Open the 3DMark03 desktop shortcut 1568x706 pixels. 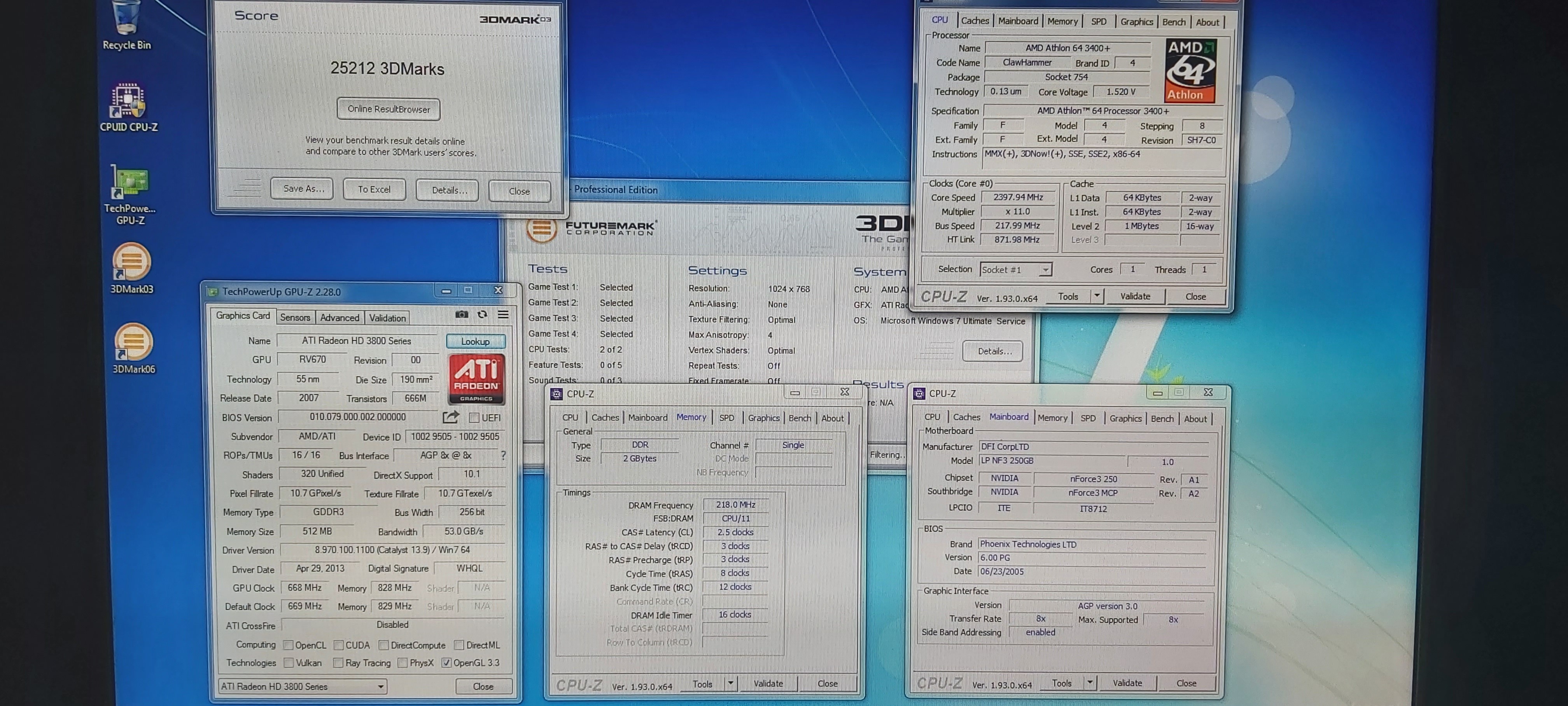(x=131, y=268)
